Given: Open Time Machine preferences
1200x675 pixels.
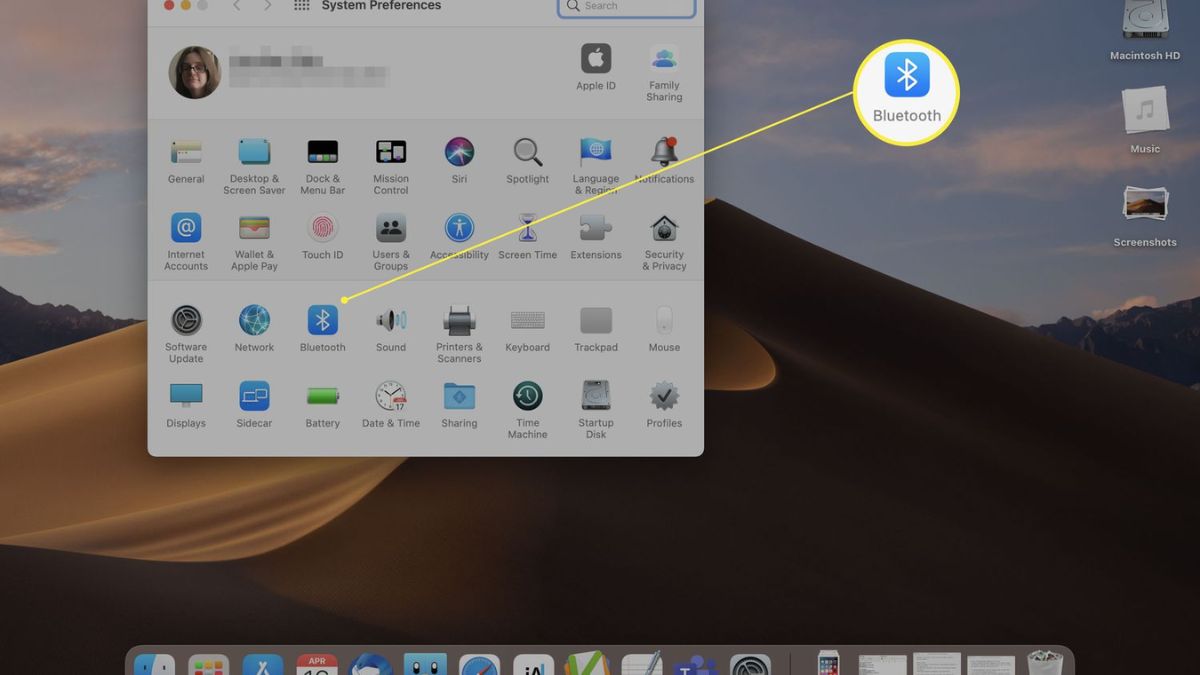Looking at the screenshot, I should pos(528,396).
